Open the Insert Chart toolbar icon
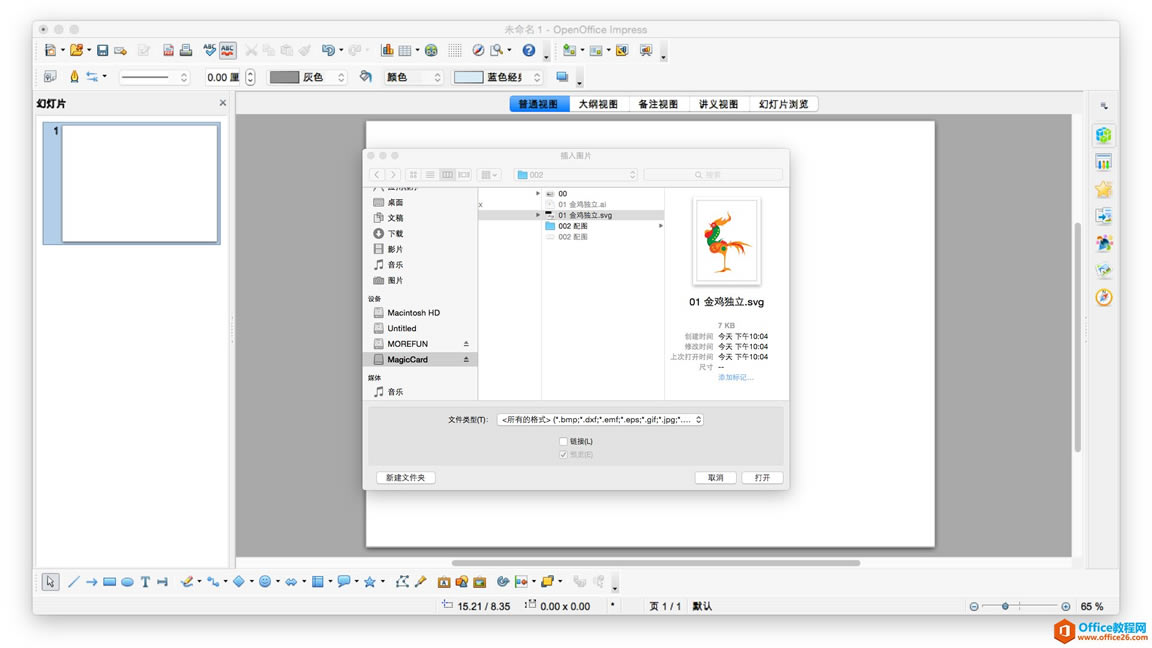Image resolution: width=1152 pixels, height=648 pixels. (387, 50)
